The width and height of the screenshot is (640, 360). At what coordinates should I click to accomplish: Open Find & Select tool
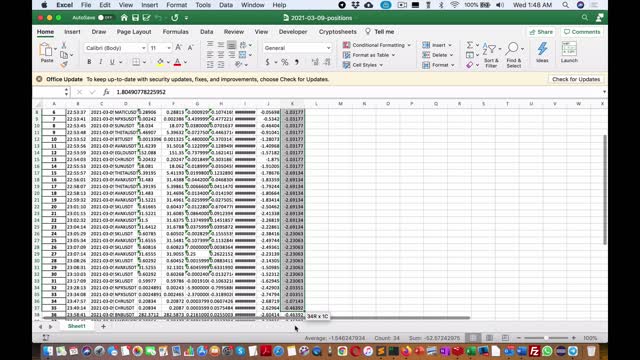(x=513, y=55)
